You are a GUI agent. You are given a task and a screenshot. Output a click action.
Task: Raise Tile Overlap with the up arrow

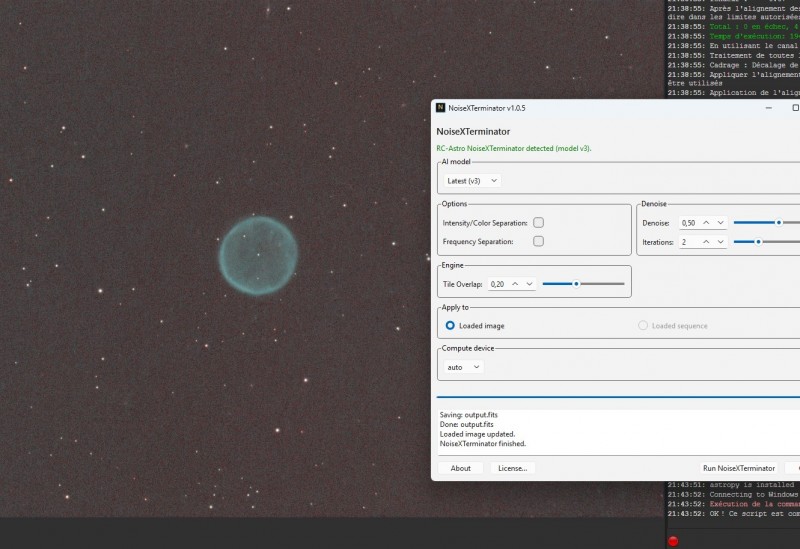coord(515,284)
